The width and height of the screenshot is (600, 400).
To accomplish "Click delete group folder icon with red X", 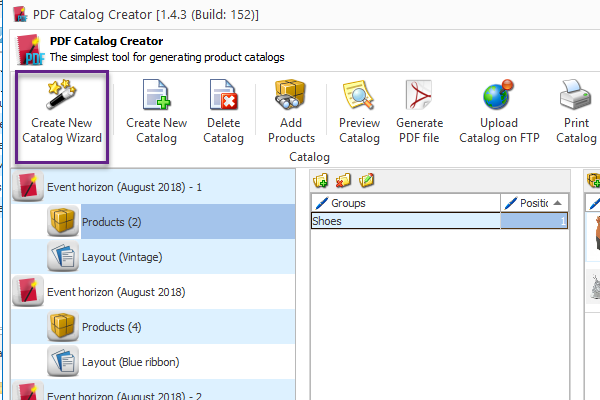I will click(343, 180).
